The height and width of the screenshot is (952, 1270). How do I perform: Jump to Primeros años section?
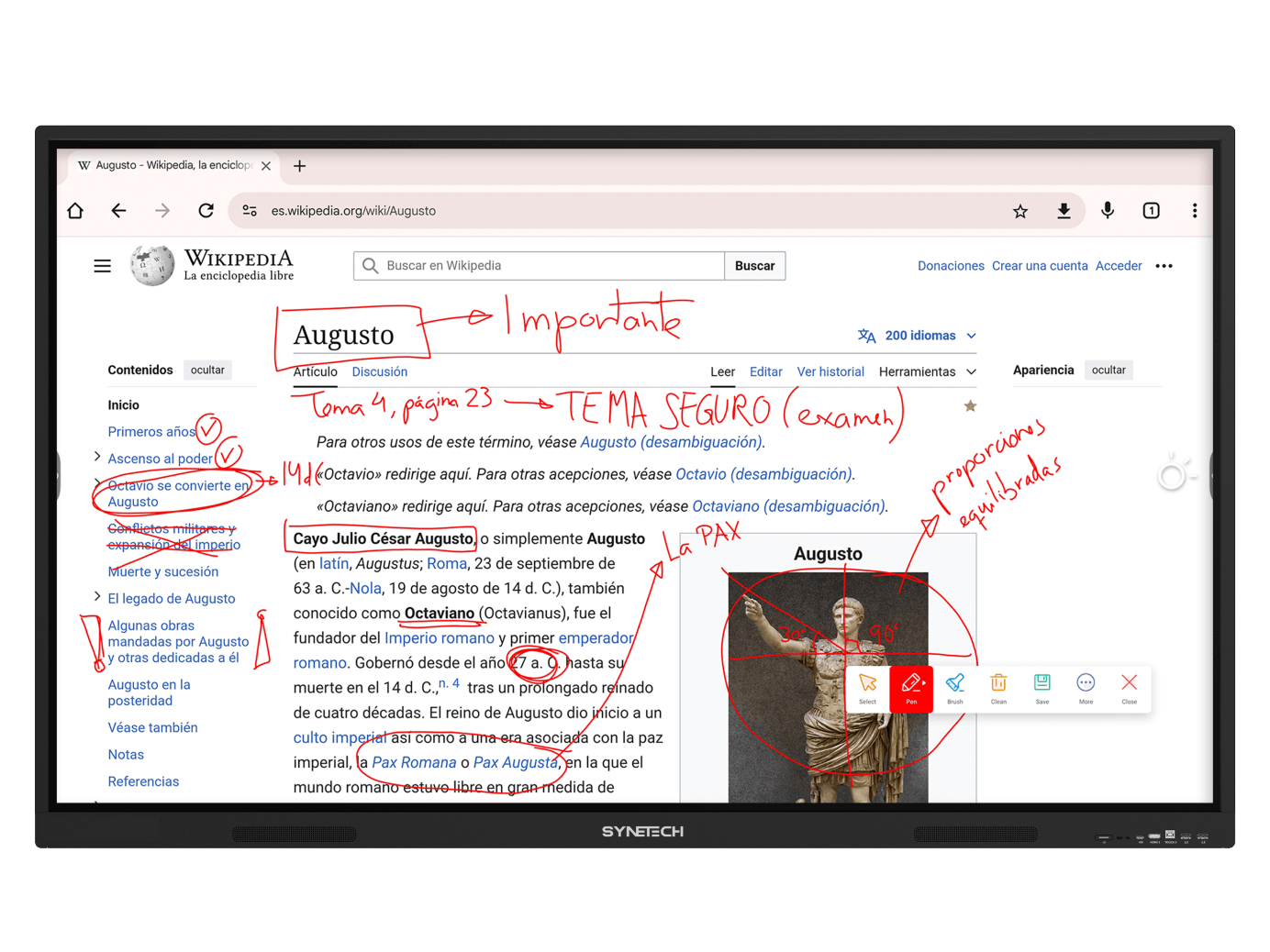(x=151, y=431)
